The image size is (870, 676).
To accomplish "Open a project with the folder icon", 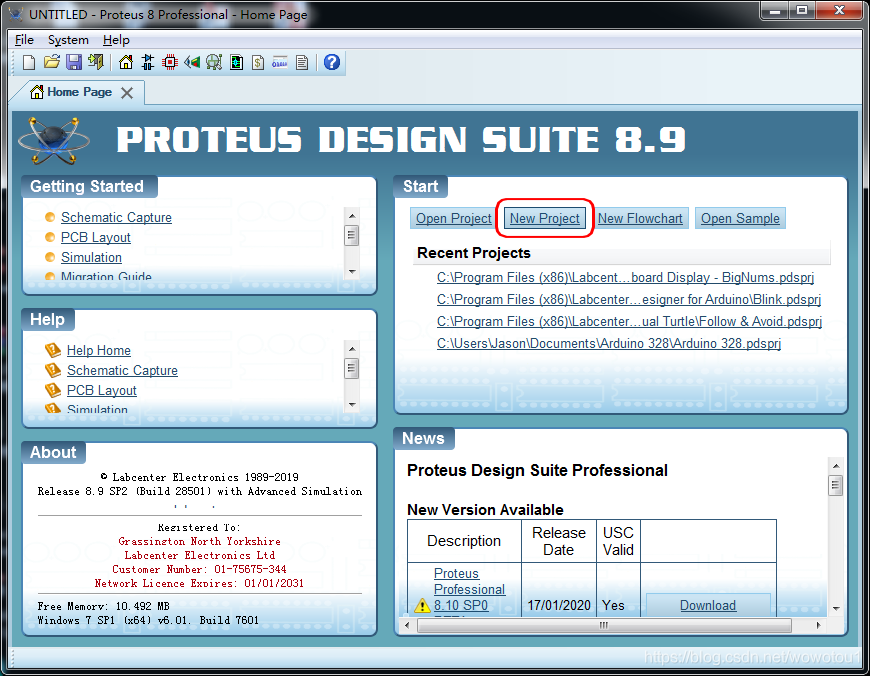I will click(51, 62).
